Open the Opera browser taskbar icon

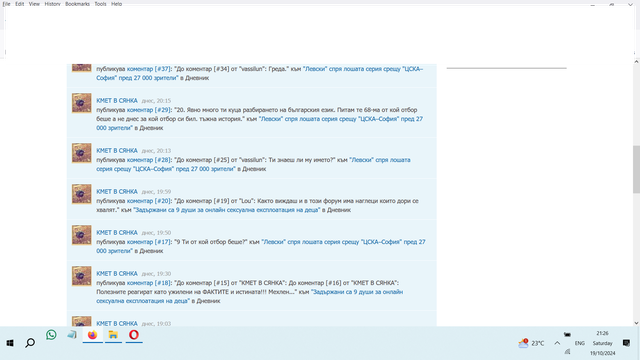coord(134,335)
